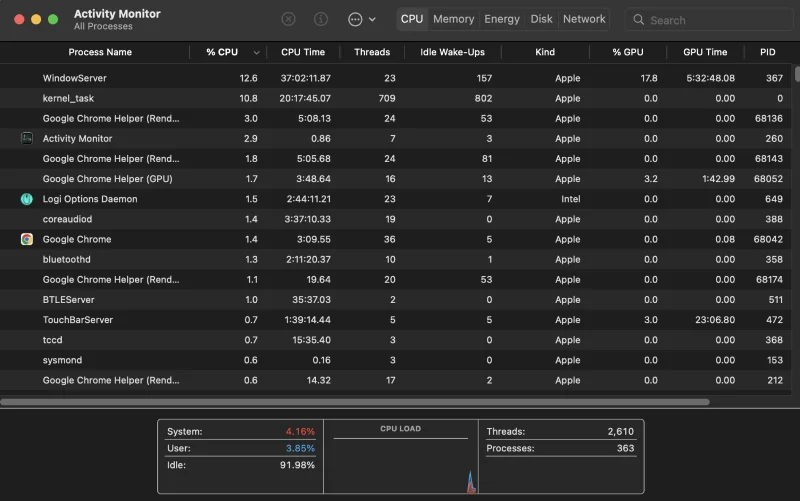800x501 pixels.
Task: Select Google Chrome Helper (GPU) row
Action: [396, 179]
